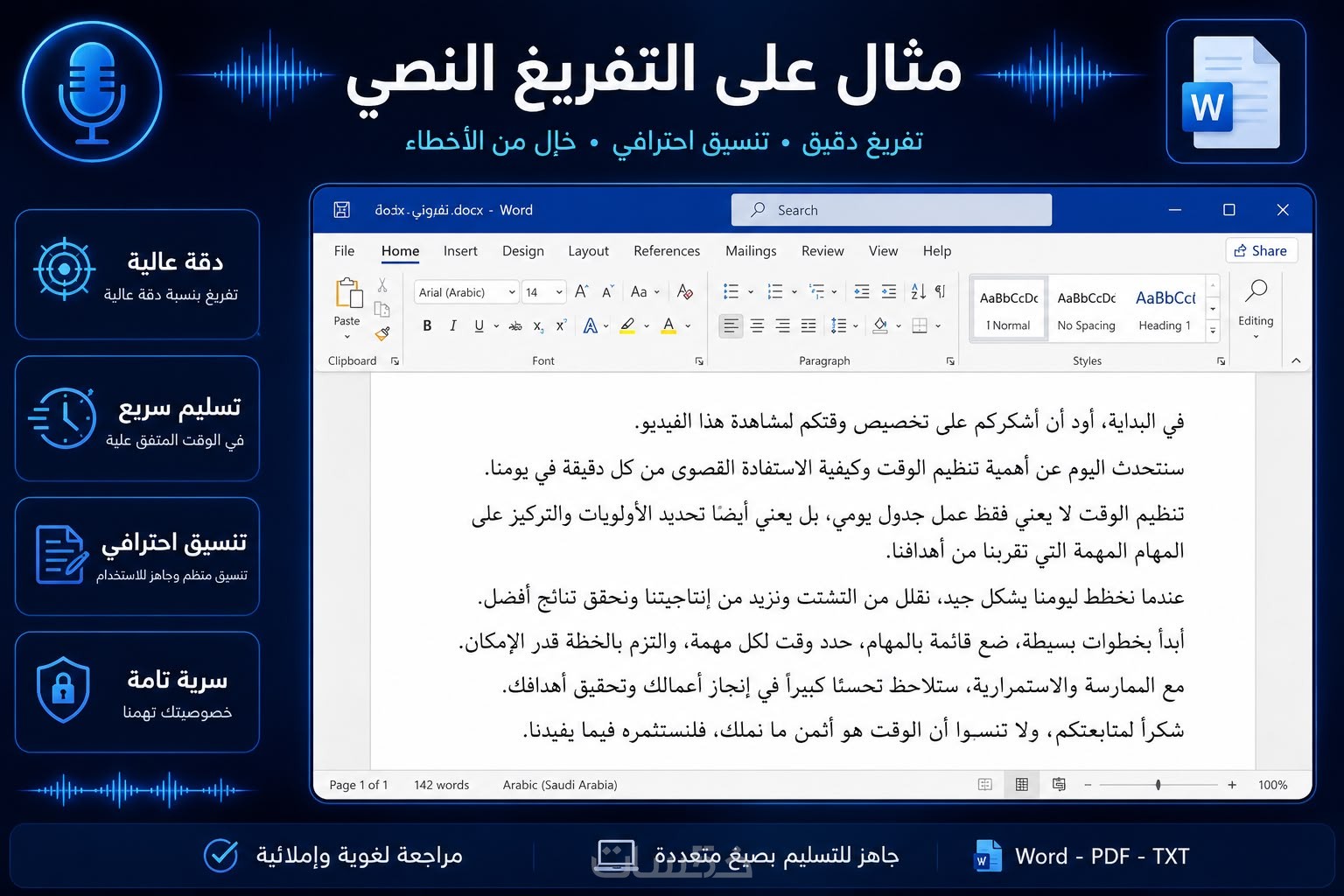Toggle Strikethrough formatting

point(515,325)
